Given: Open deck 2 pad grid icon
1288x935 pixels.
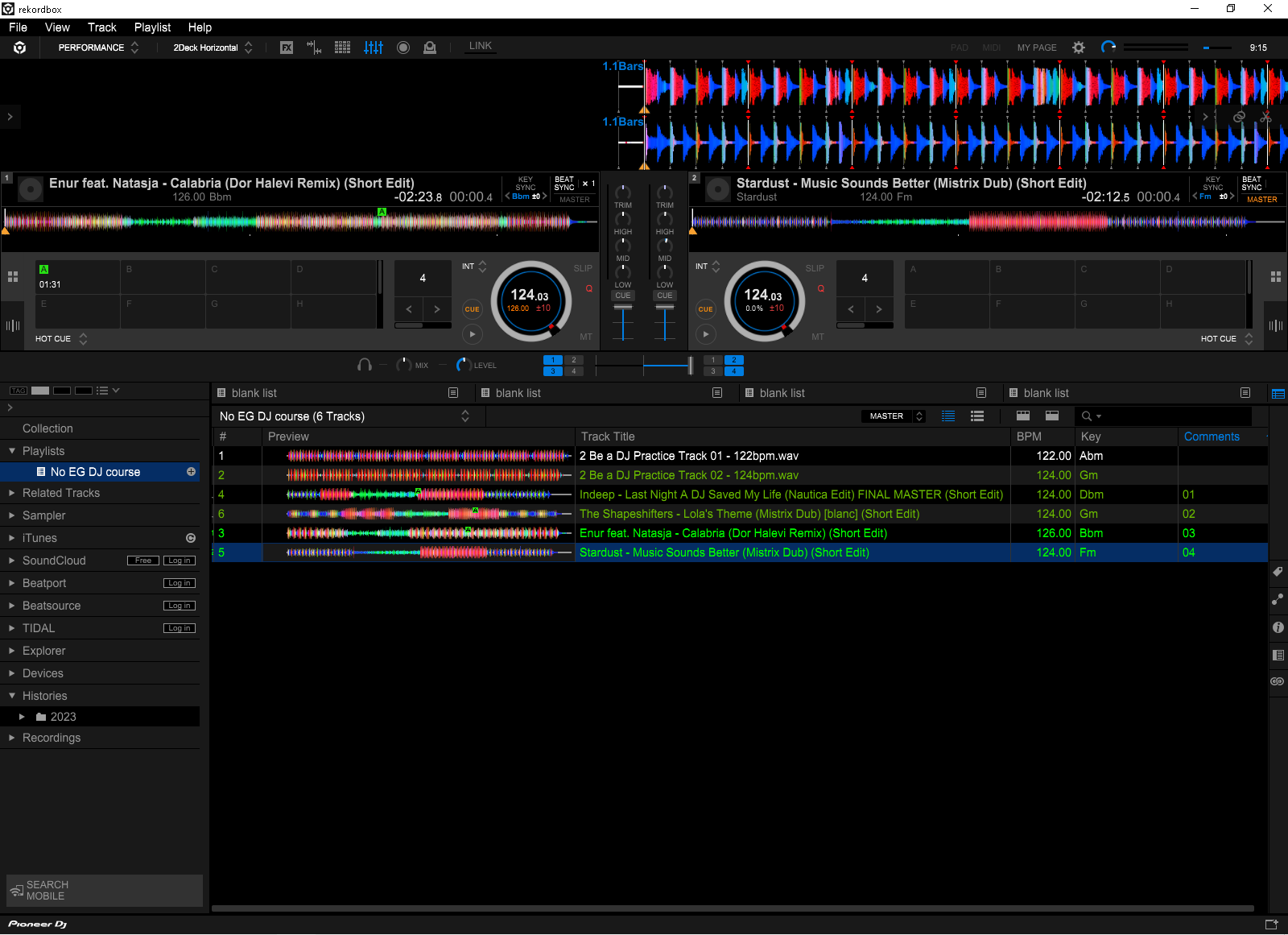Looking at the screenshot, I should point(1276,277).
